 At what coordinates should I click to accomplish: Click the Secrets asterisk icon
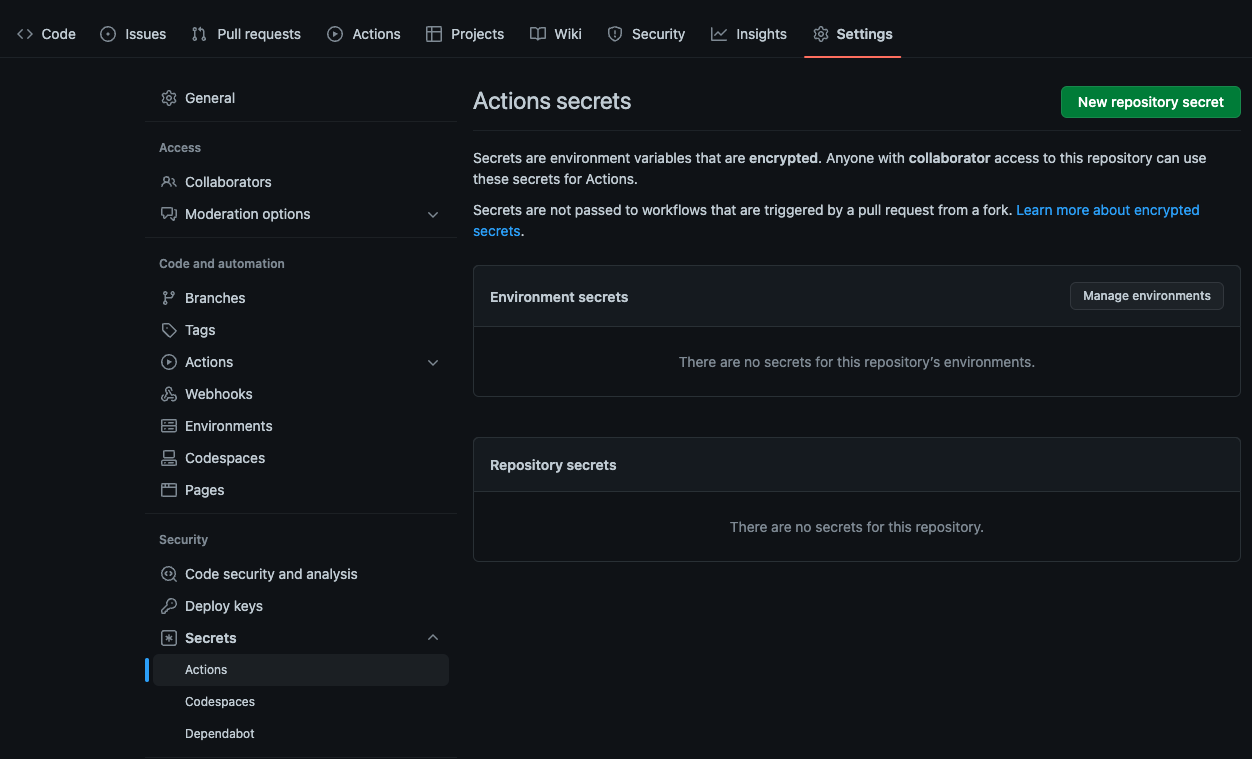click(x=169, y=638)
